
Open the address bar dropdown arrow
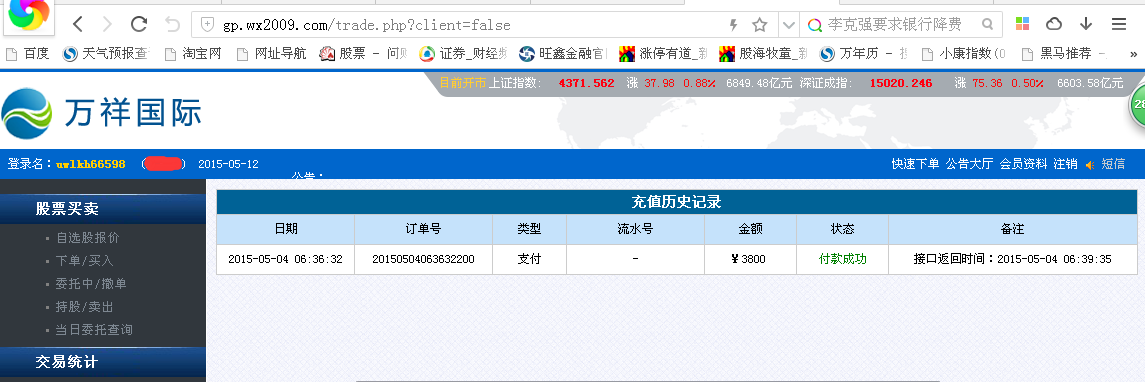pos(789,25)
